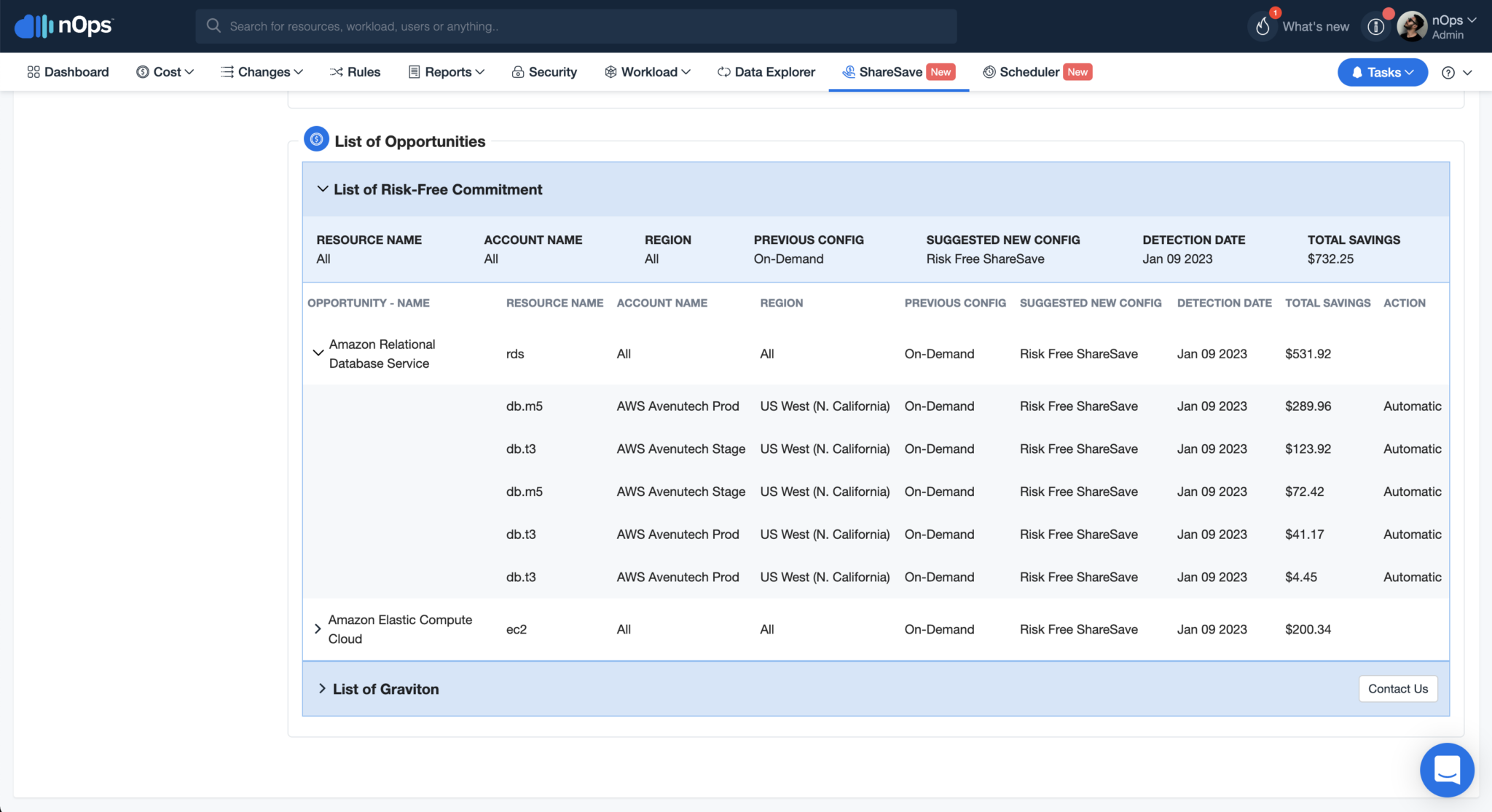Open the Tasks dropdown button
This screenshot has height=812, width=1492.
pos(1382,72)
